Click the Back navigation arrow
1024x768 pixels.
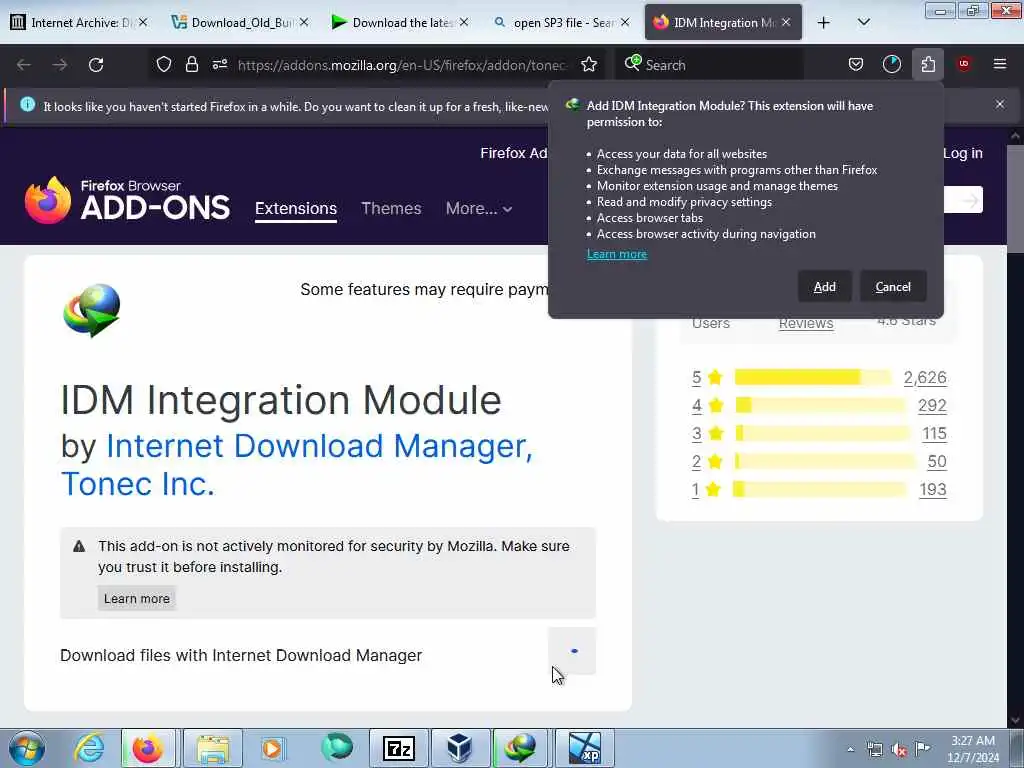coord(24,65)
